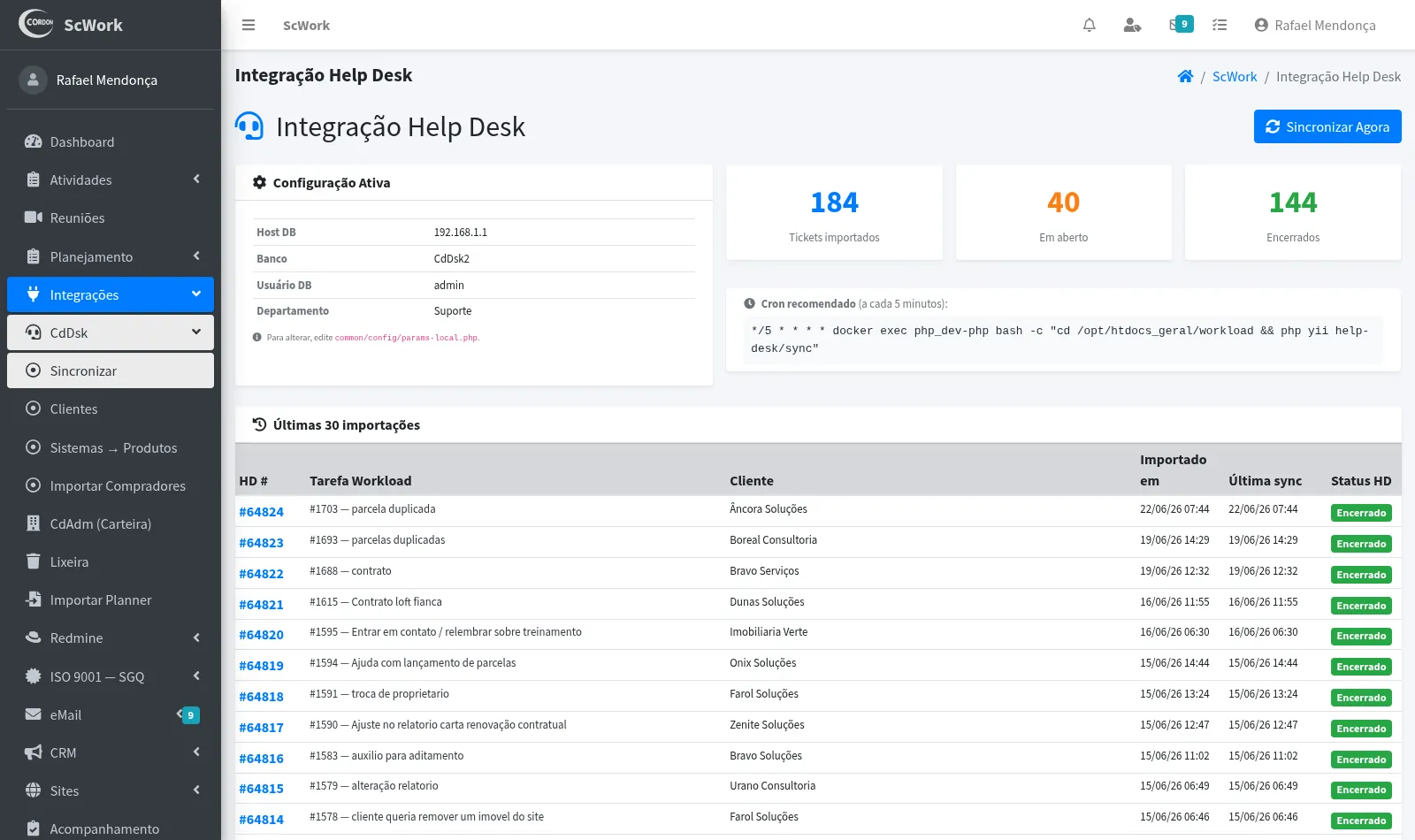1415x840 pixels.
Task: Expand the ISO 9001 — SGQ chevron
Action: [x=196, y=676]
